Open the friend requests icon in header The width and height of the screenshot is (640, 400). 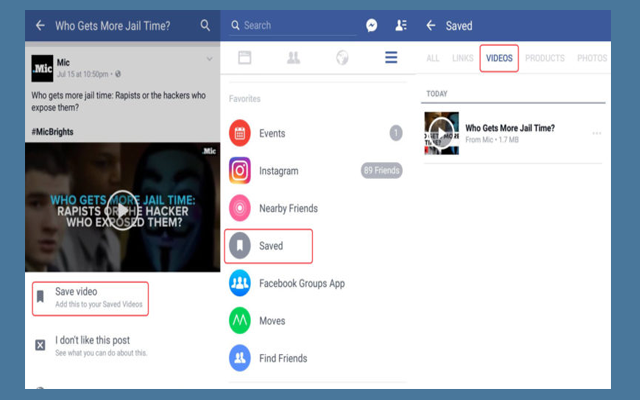[x=401, y=25]
